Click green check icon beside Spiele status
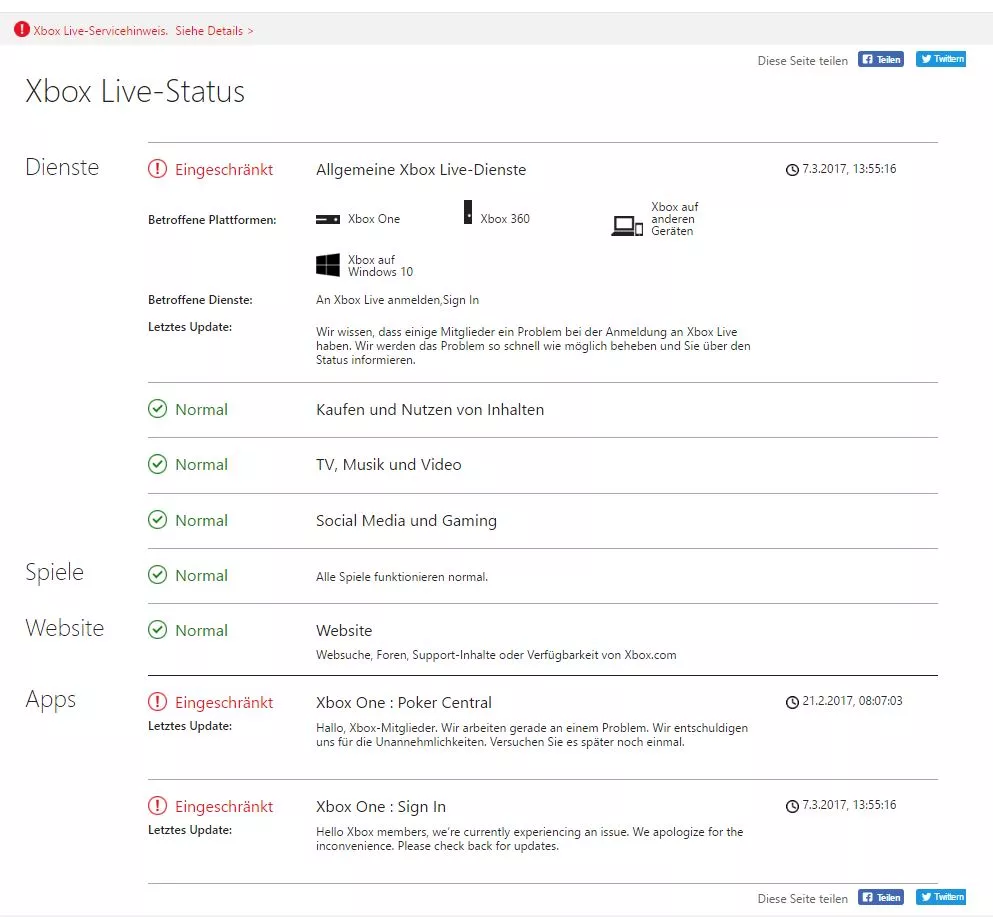 coord(158,575)
